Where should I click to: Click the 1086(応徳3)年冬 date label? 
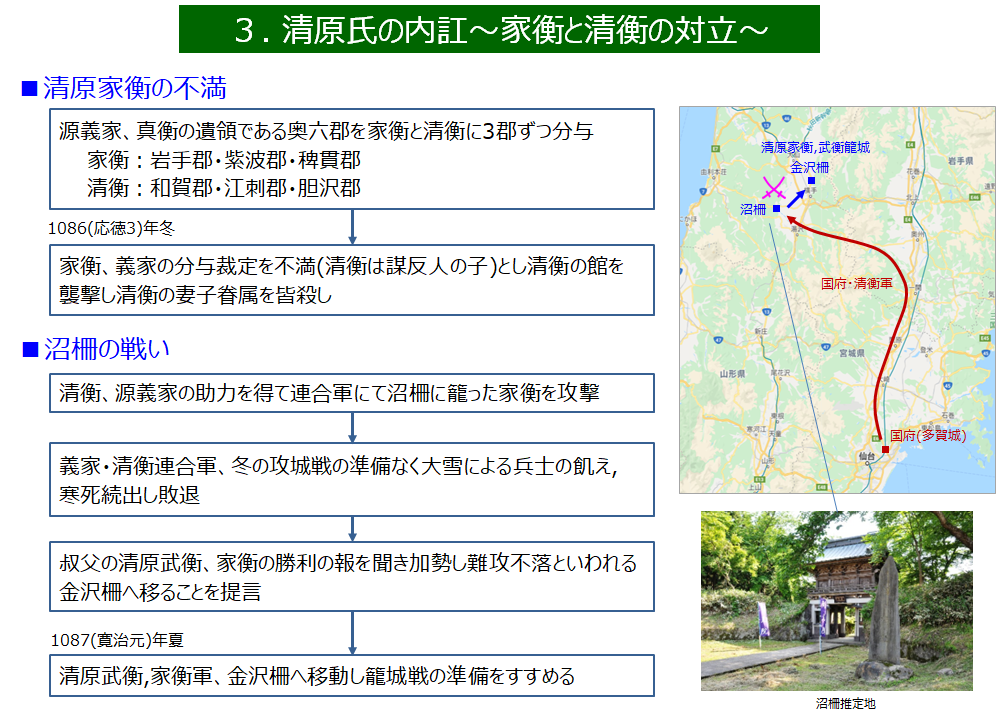click(112, 227)
